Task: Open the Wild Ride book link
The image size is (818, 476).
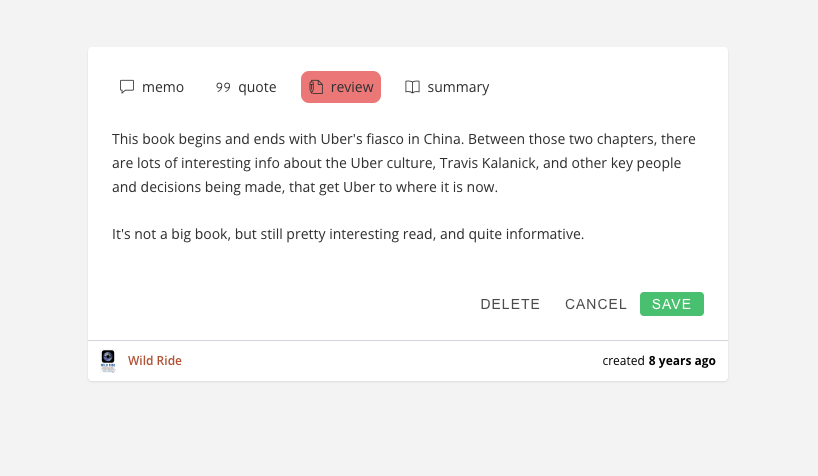Action: [x=155, y=361]
